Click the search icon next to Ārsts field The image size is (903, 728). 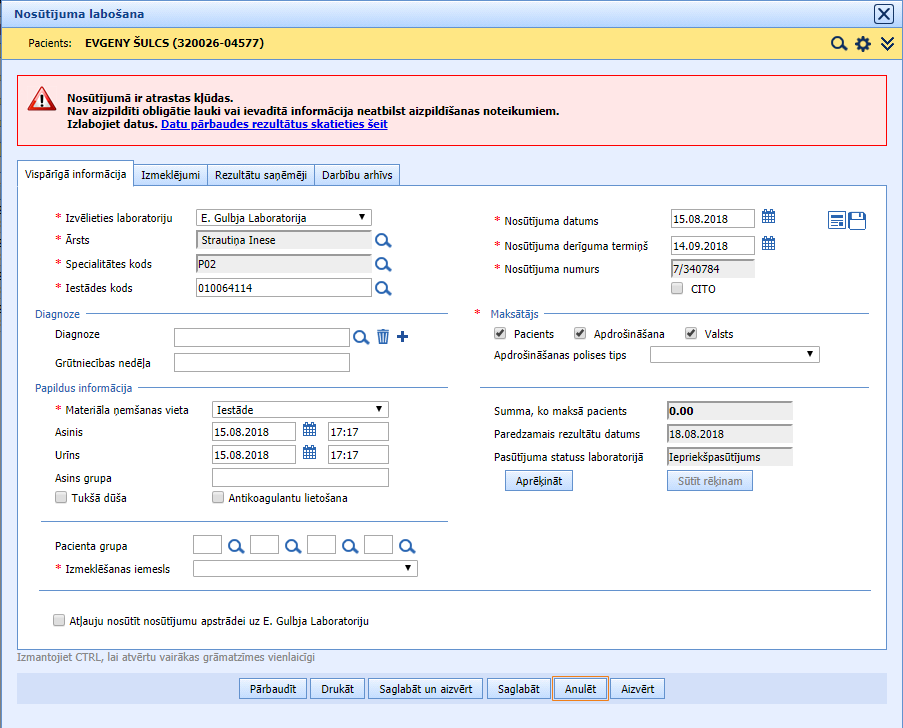pyautogui.click(x=382, y=241)
